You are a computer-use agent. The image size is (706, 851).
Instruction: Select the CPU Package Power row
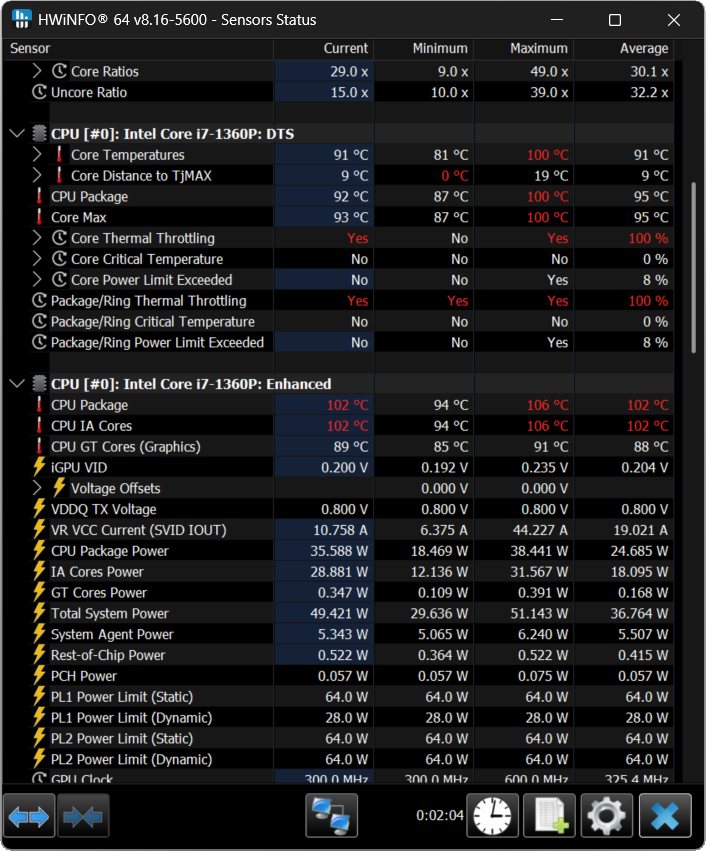tap(110, 551)
